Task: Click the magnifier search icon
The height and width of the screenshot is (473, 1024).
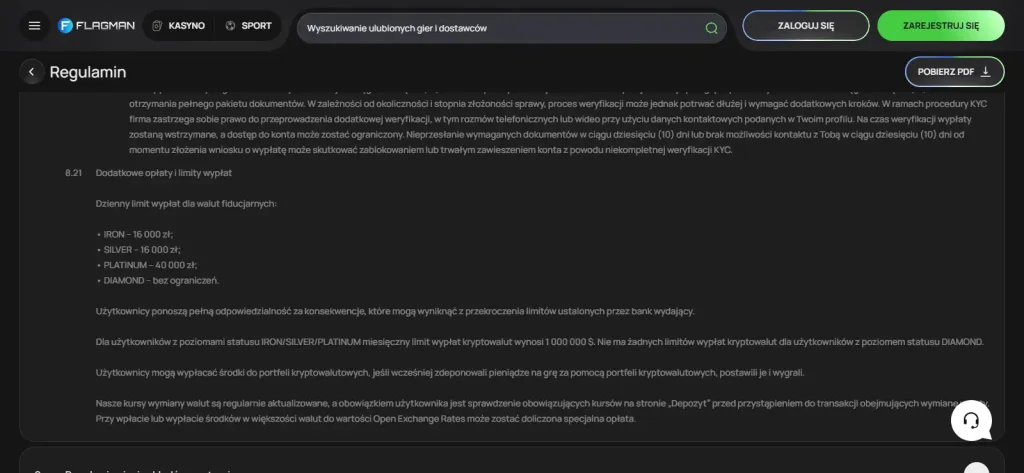Action: coord(711,28)
